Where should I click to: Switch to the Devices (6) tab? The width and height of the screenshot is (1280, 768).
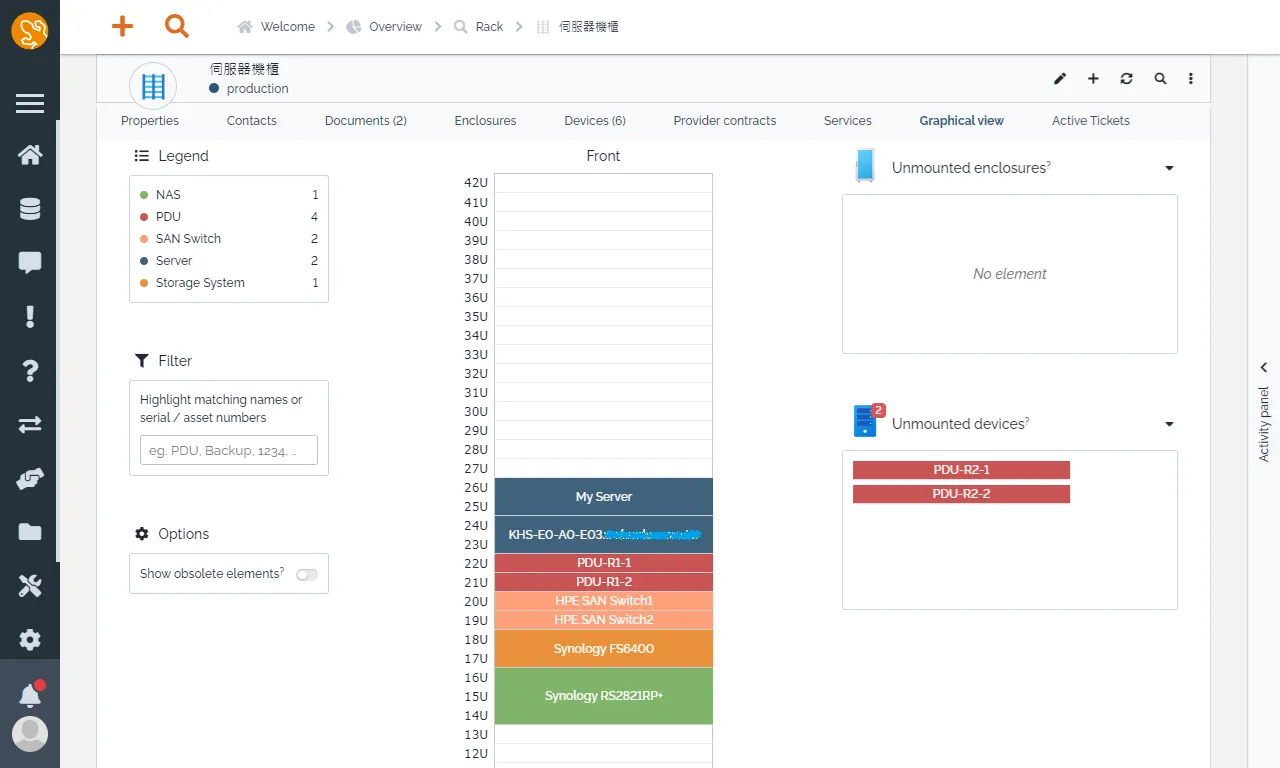coord(595,121)
